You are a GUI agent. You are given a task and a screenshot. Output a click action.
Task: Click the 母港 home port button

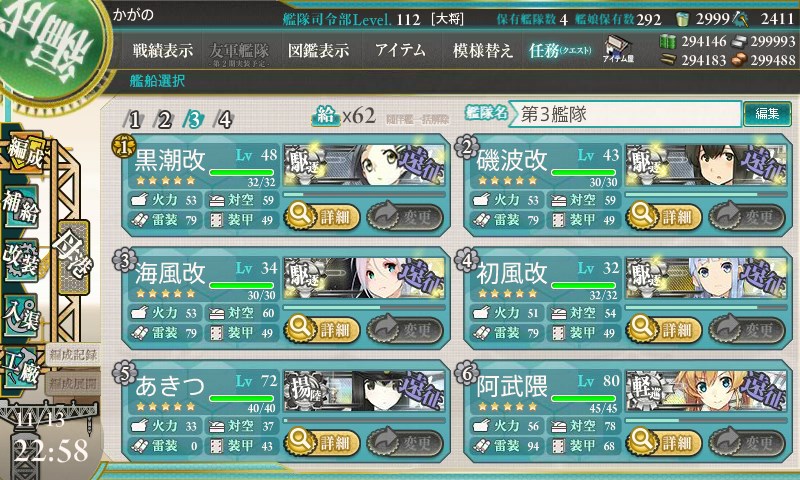[x=73, y=258]
